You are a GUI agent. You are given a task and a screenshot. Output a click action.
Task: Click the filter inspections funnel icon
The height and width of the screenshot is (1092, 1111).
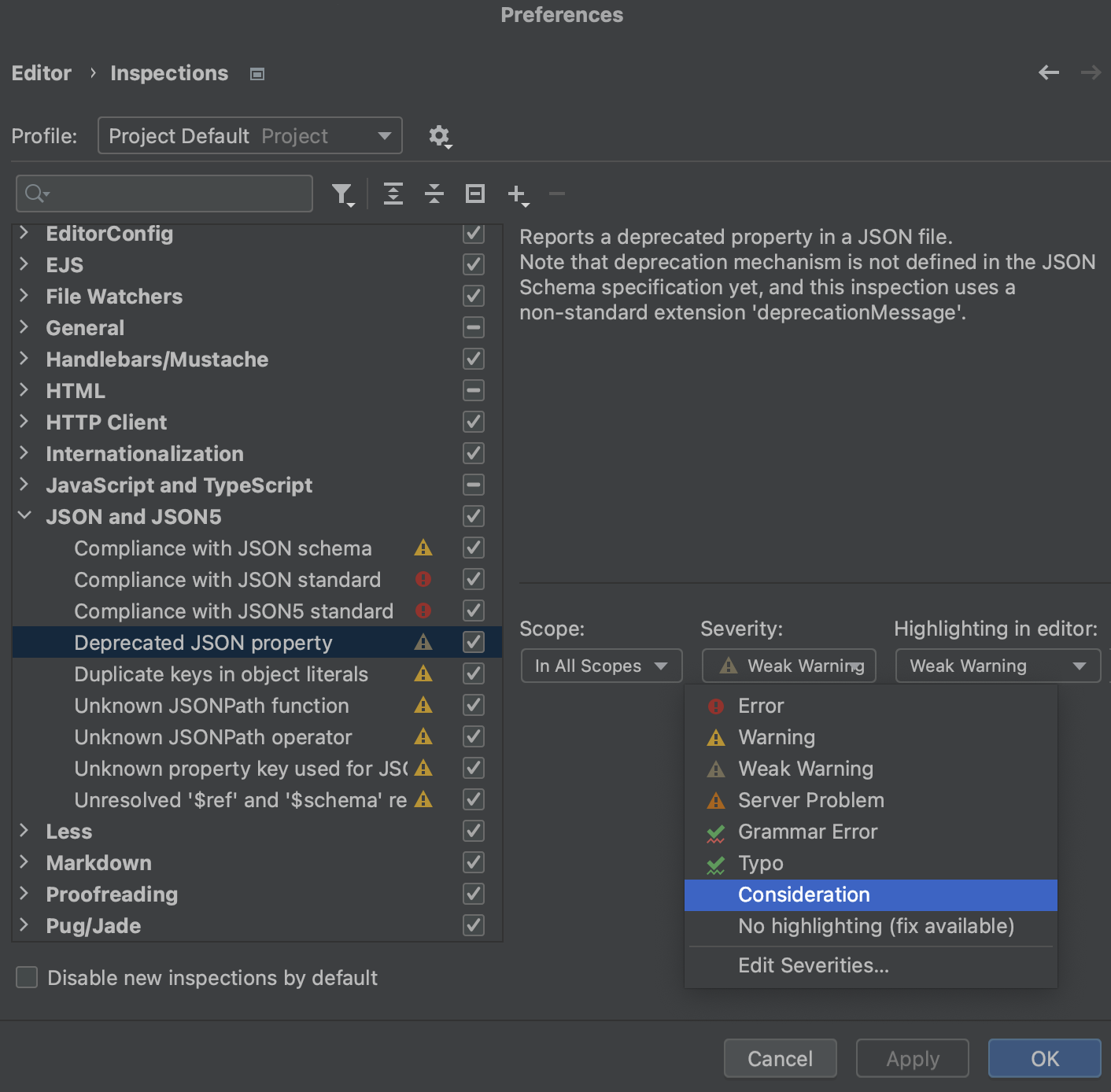(342, 194)
